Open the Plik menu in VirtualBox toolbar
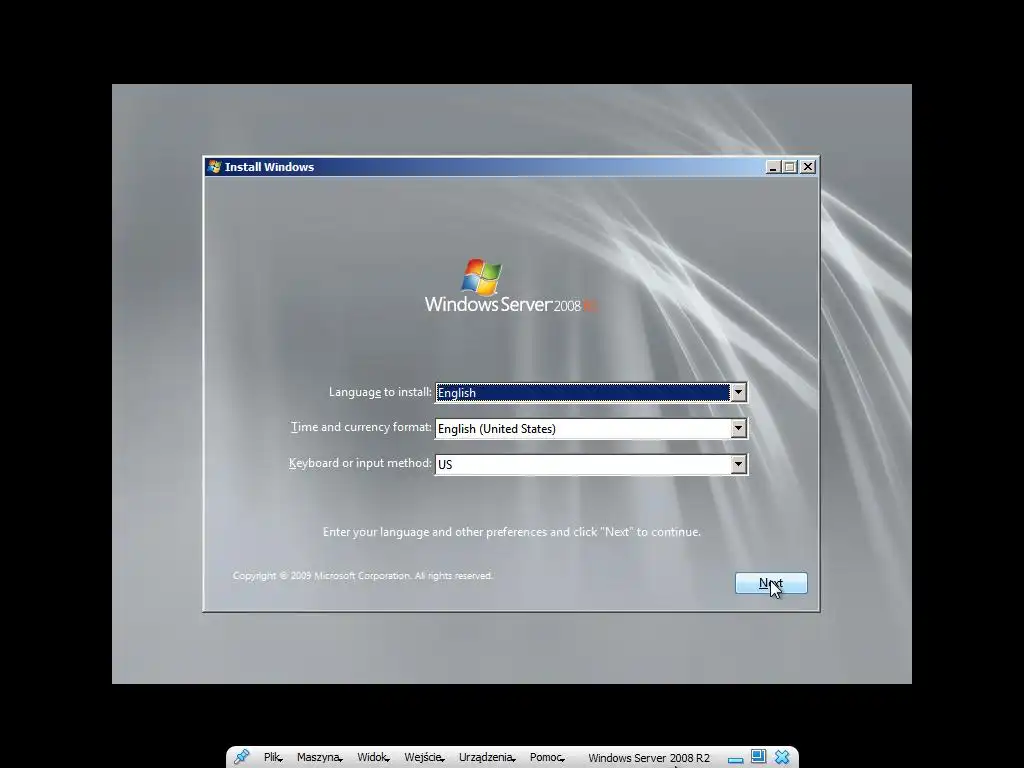Image resolution: width=1024 pixels, height=768 pixels. [273, 758]
